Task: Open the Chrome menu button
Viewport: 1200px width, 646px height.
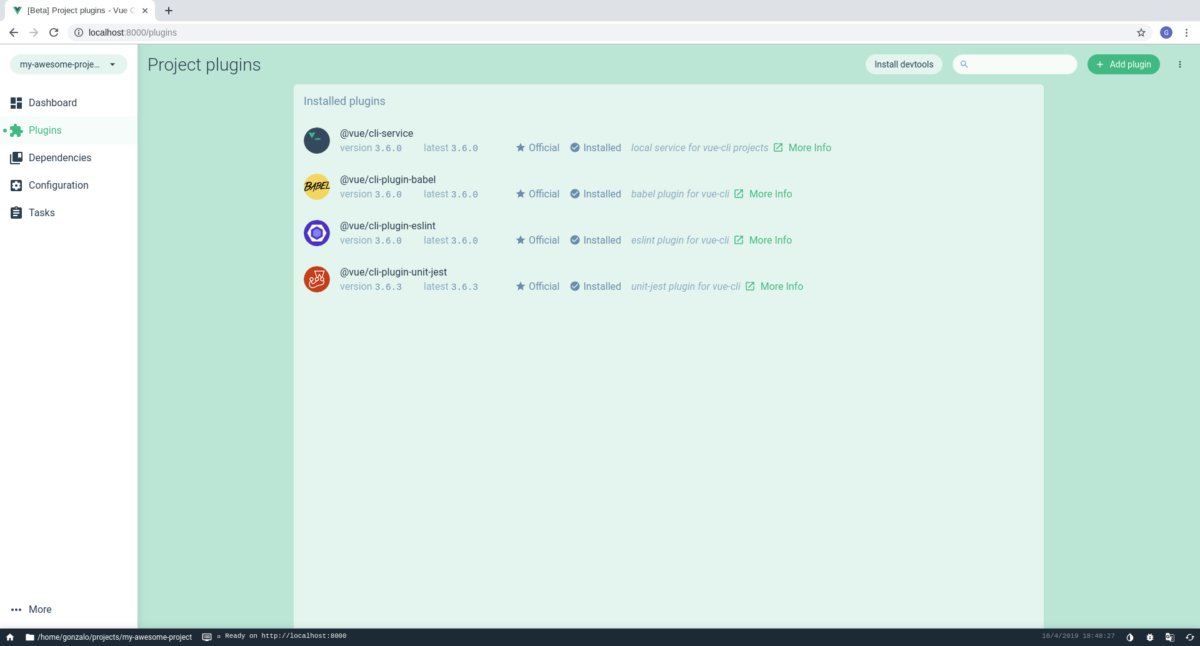Action: (x=1187, y=32)
